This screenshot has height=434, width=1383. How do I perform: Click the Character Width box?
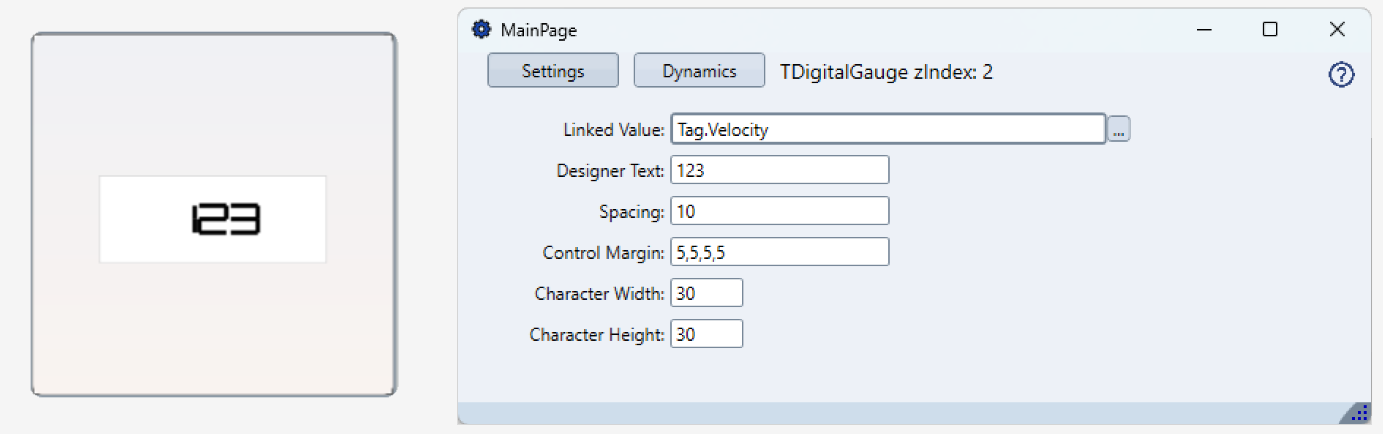click(706, 293)
